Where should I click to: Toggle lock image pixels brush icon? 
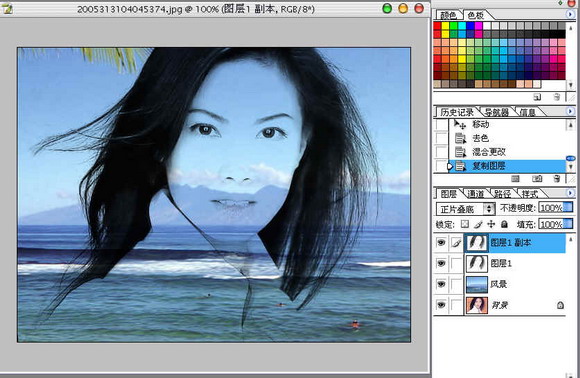click(478, 225)
